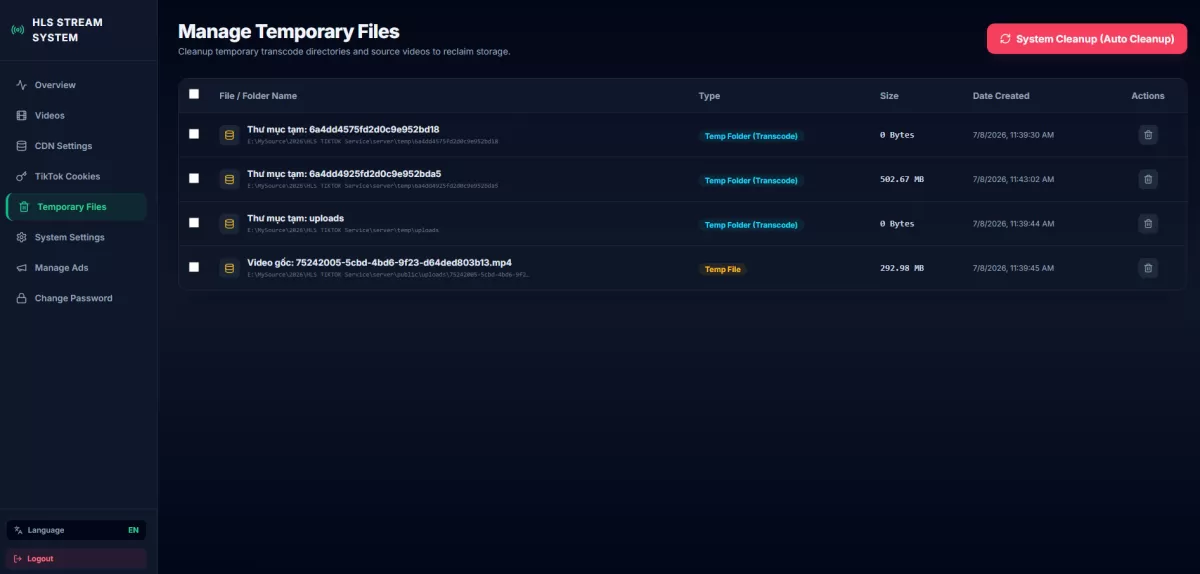Switch the Language EN selector
Viewport: 1200px width, 574px height.
76,530
